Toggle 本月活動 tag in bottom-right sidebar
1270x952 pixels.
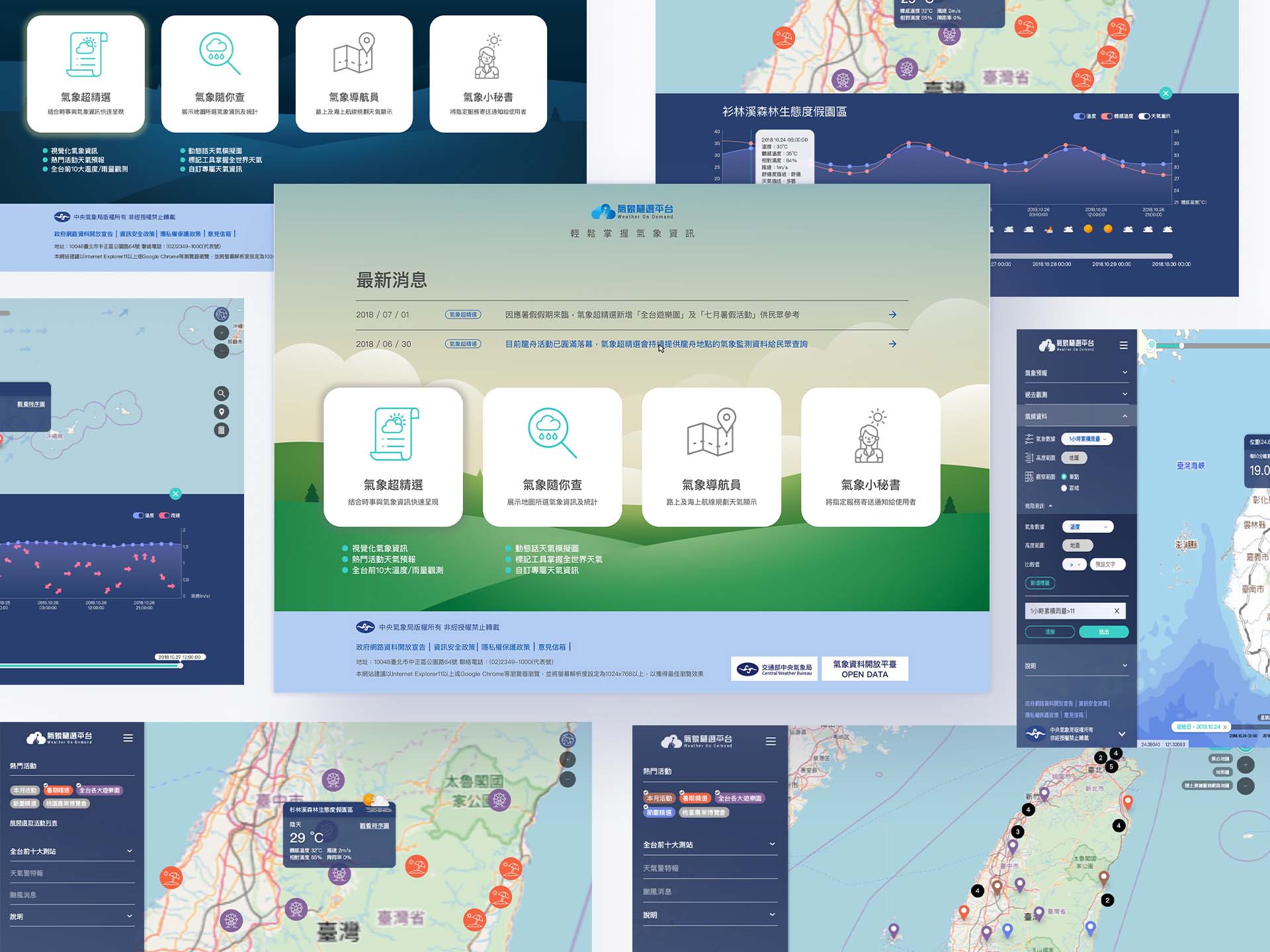659,798
